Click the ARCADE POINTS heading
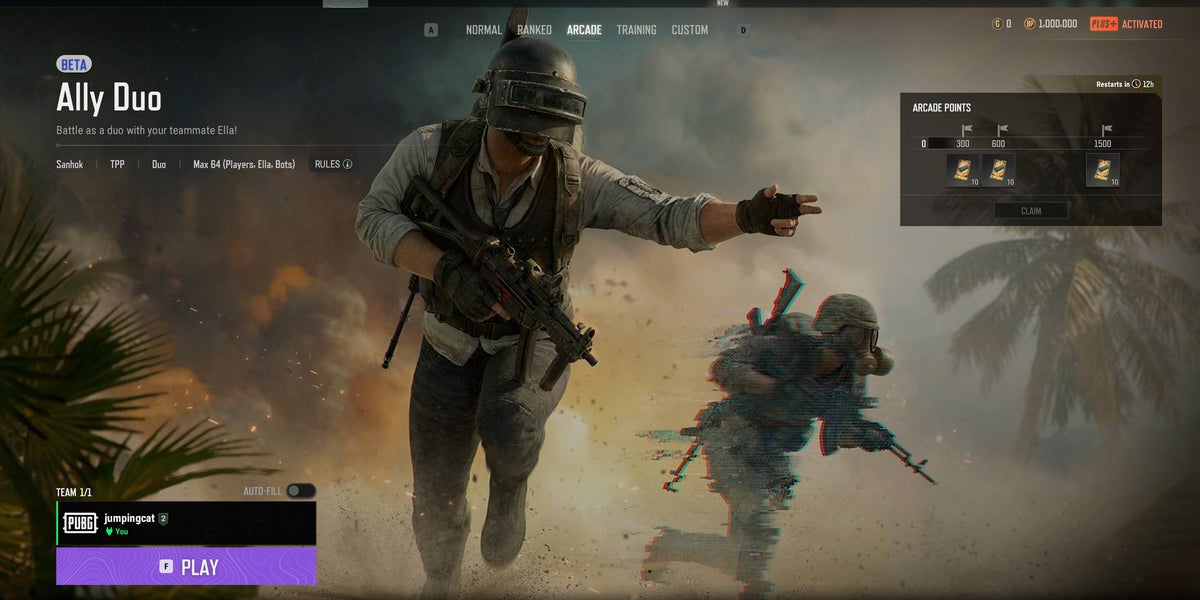 pyautogui.click(x=942, y=108)
